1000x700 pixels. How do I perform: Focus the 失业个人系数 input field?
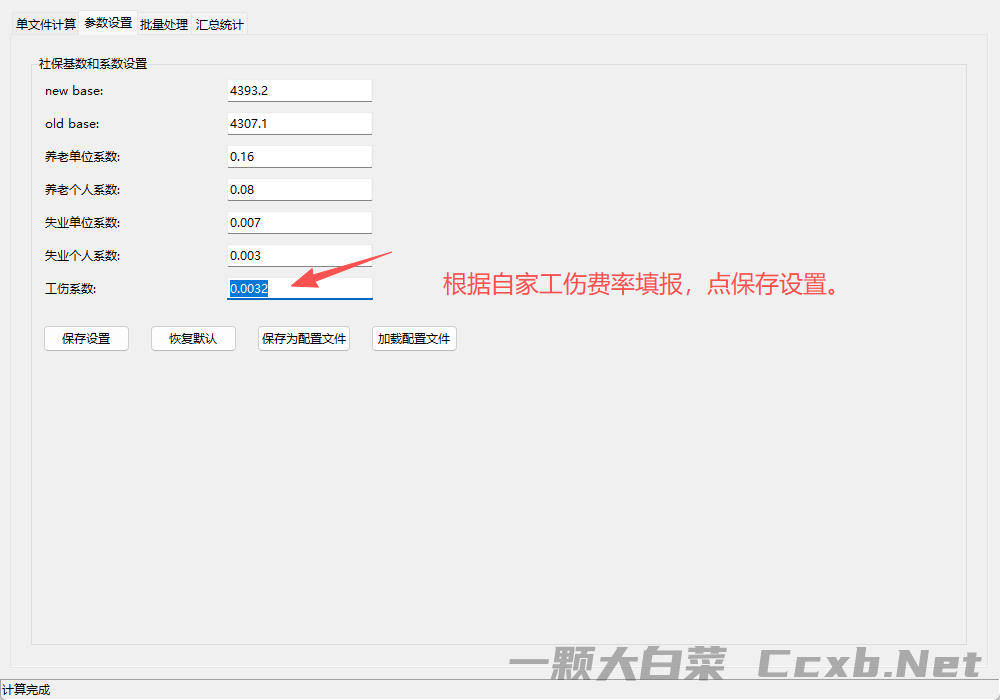[x=300, y=255]
